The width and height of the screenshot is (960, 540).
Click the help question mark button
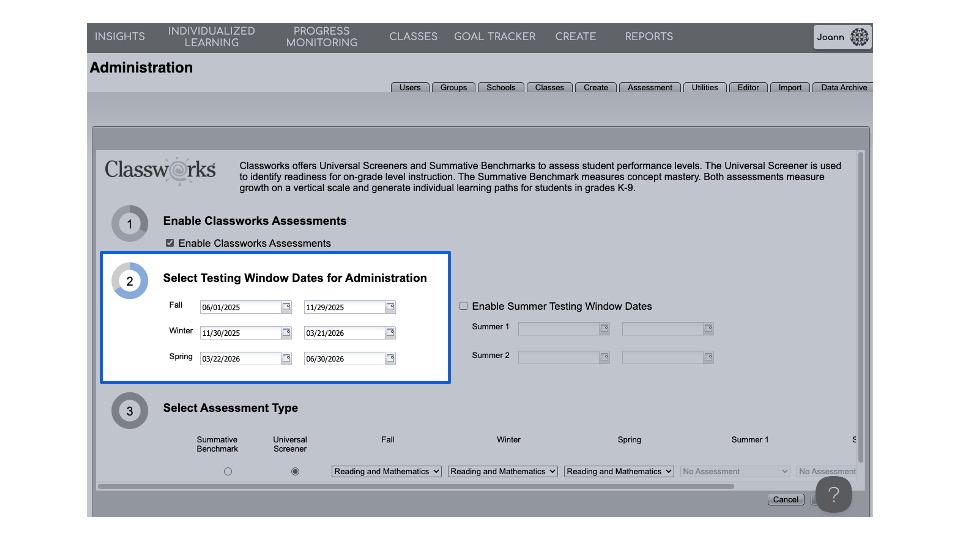coord(833,495)
